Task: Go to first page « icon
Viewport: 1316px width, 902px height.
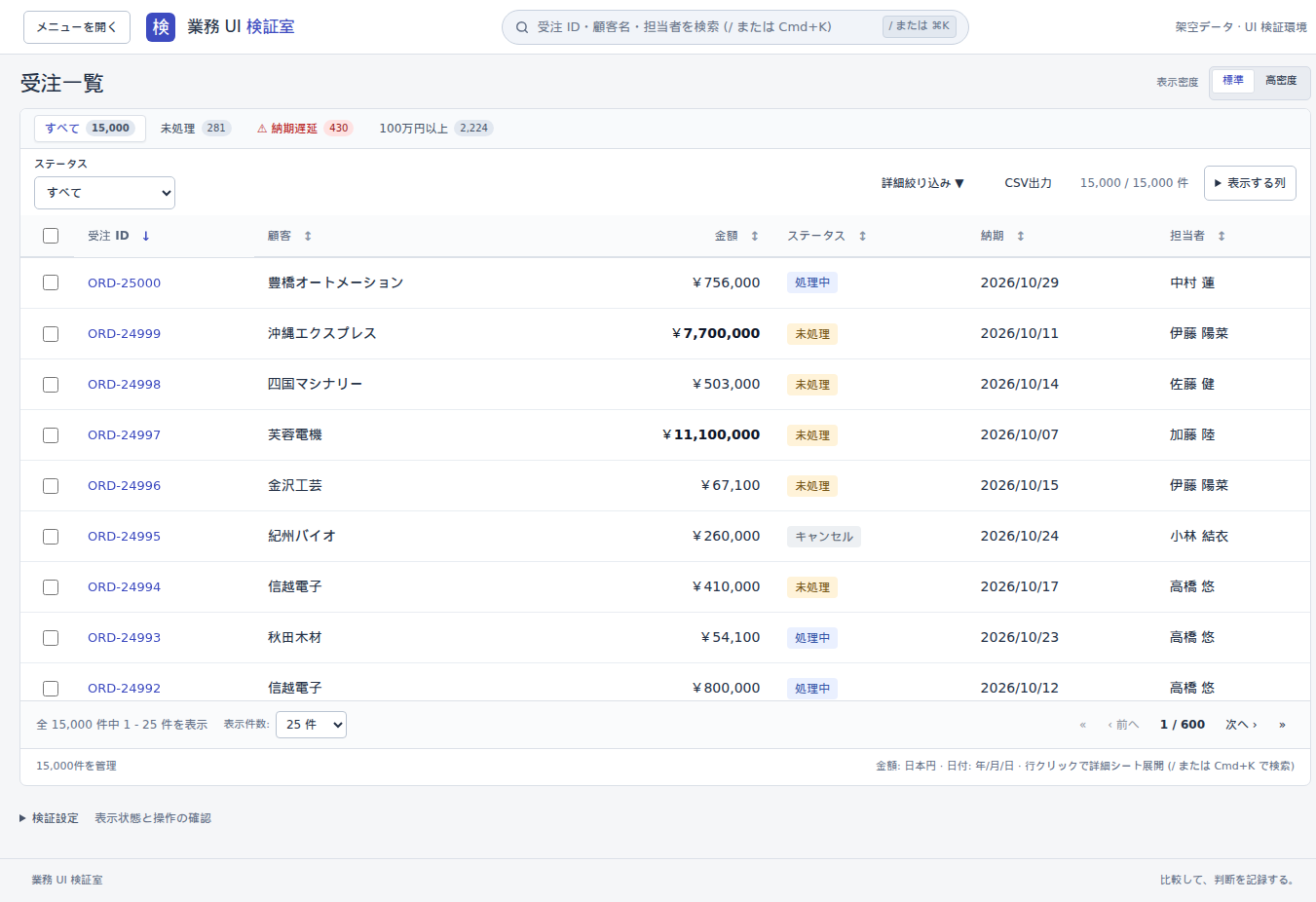Action: click(x=1082, y=725)
